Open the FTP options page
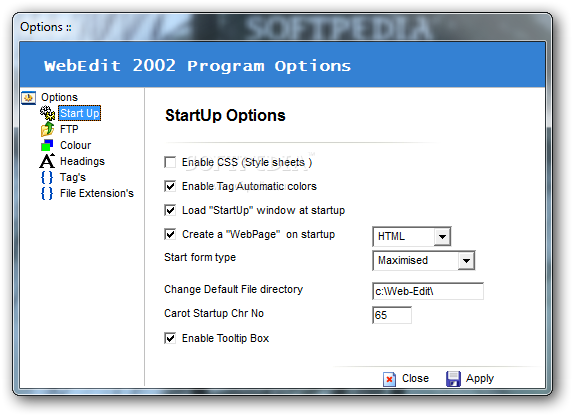Viewport: 573px width, 416px height. tap(69, 129)
